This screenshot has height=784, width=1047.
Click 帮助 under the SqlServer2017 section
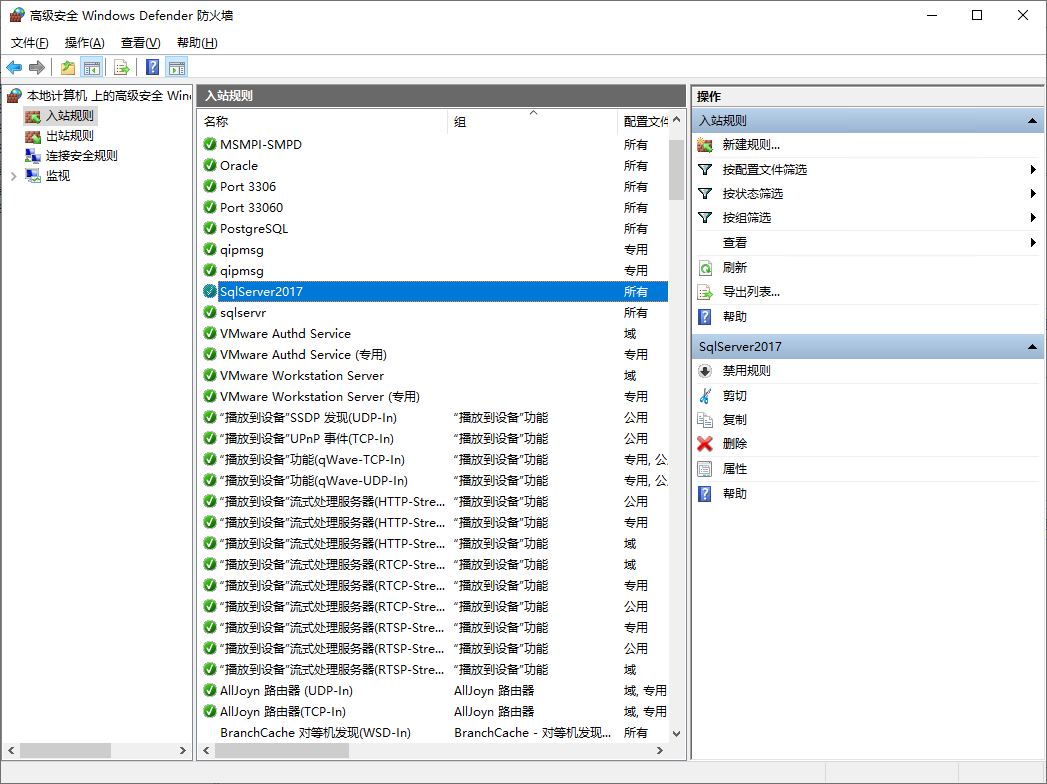pos(735,494)
